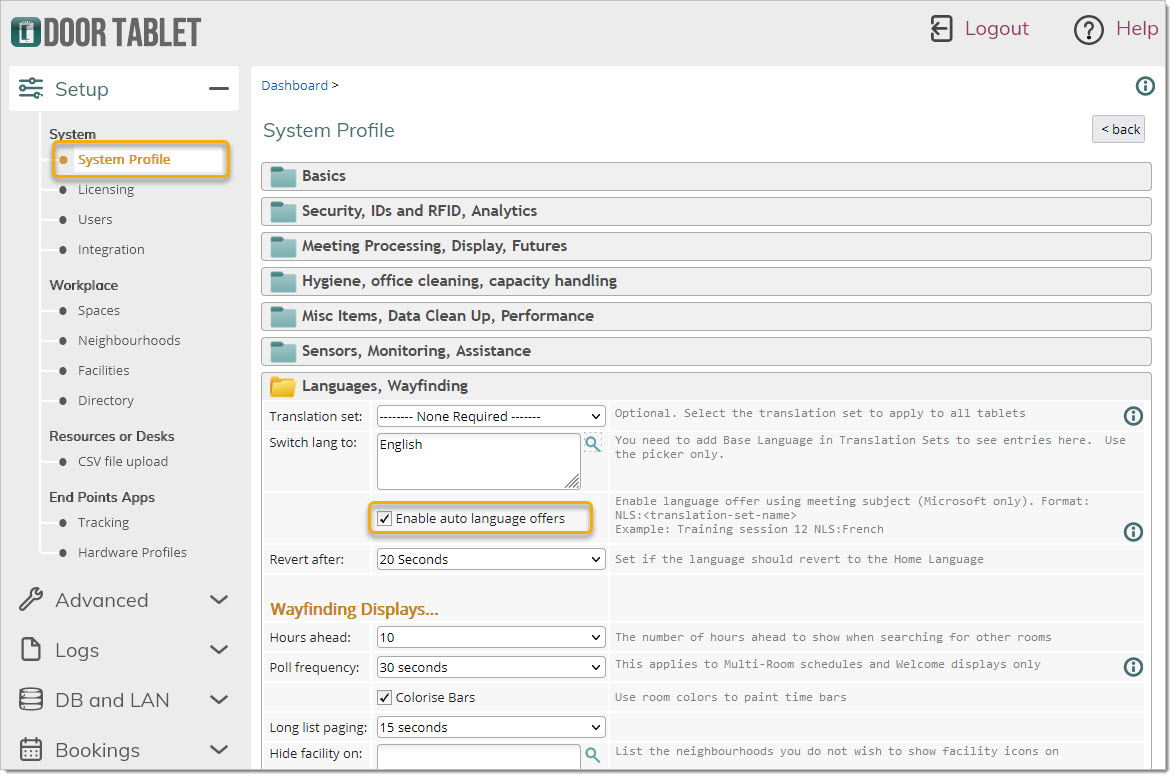Click info icon beside Poll frequency description

[1133, 667]
